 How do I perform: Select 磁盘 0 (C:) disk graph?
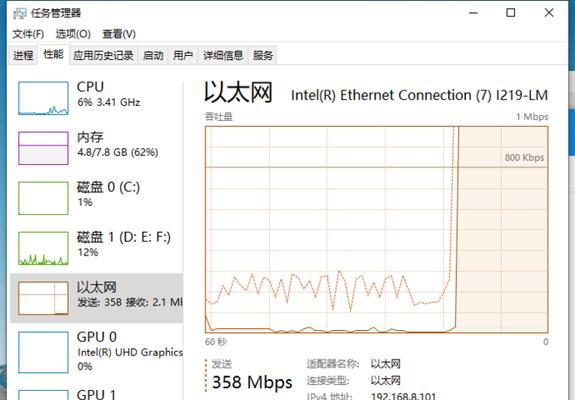click(x=43, y=198)
